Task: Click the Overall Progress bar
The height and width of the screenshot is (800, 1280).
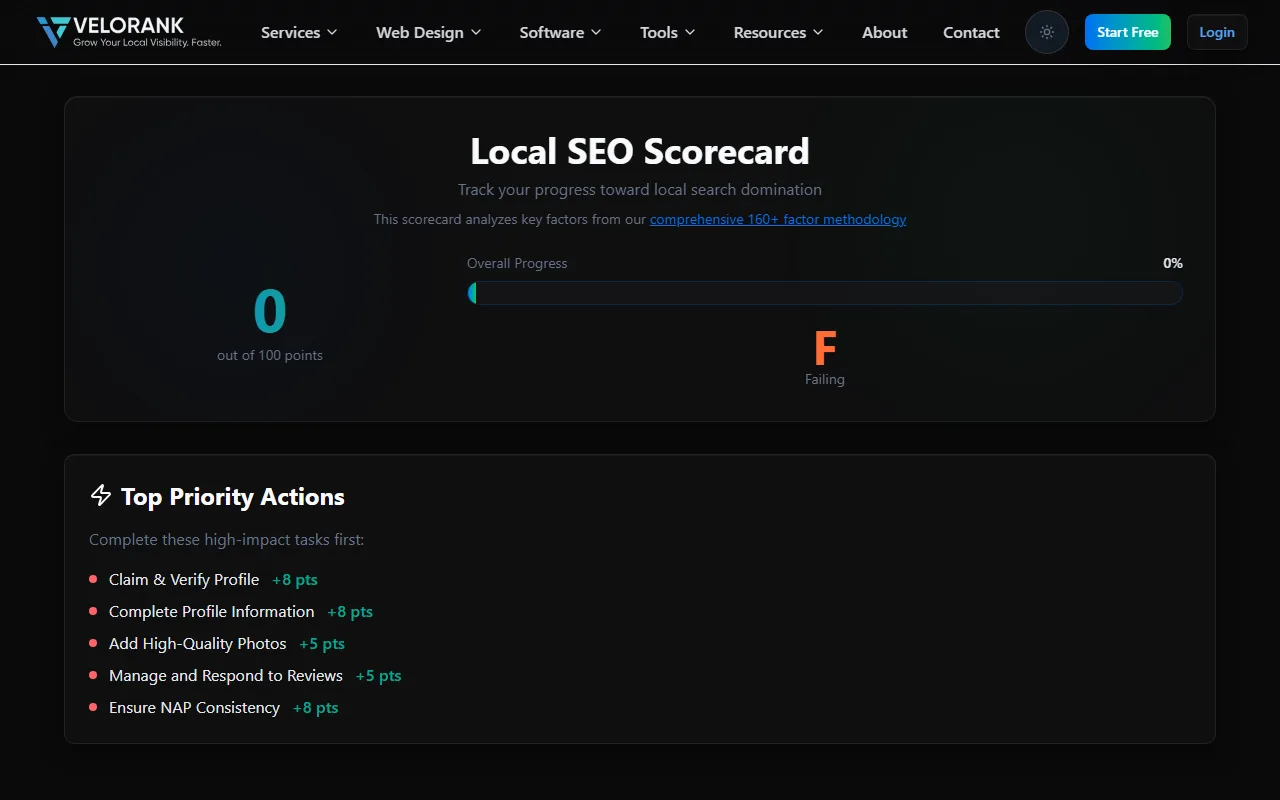Action: pos(825,293)
